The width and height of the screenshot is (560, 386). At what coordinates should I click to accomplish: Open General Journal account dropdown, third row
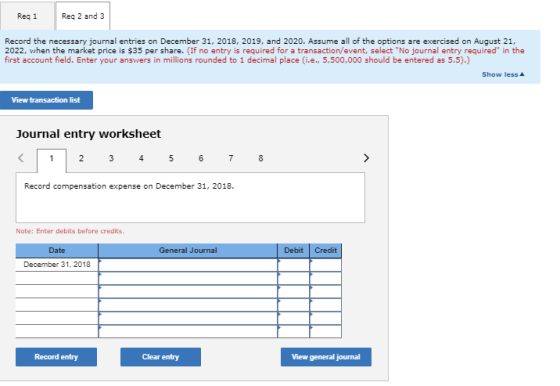pos(188,291)
